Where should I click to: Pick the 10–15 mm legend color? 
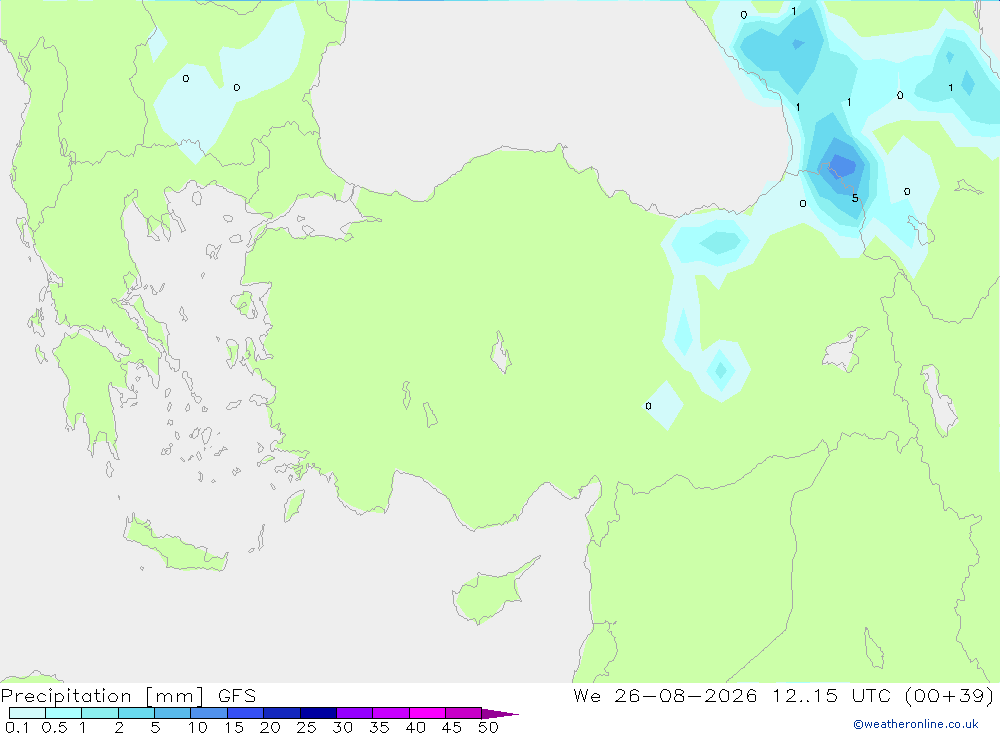(209, 713)
